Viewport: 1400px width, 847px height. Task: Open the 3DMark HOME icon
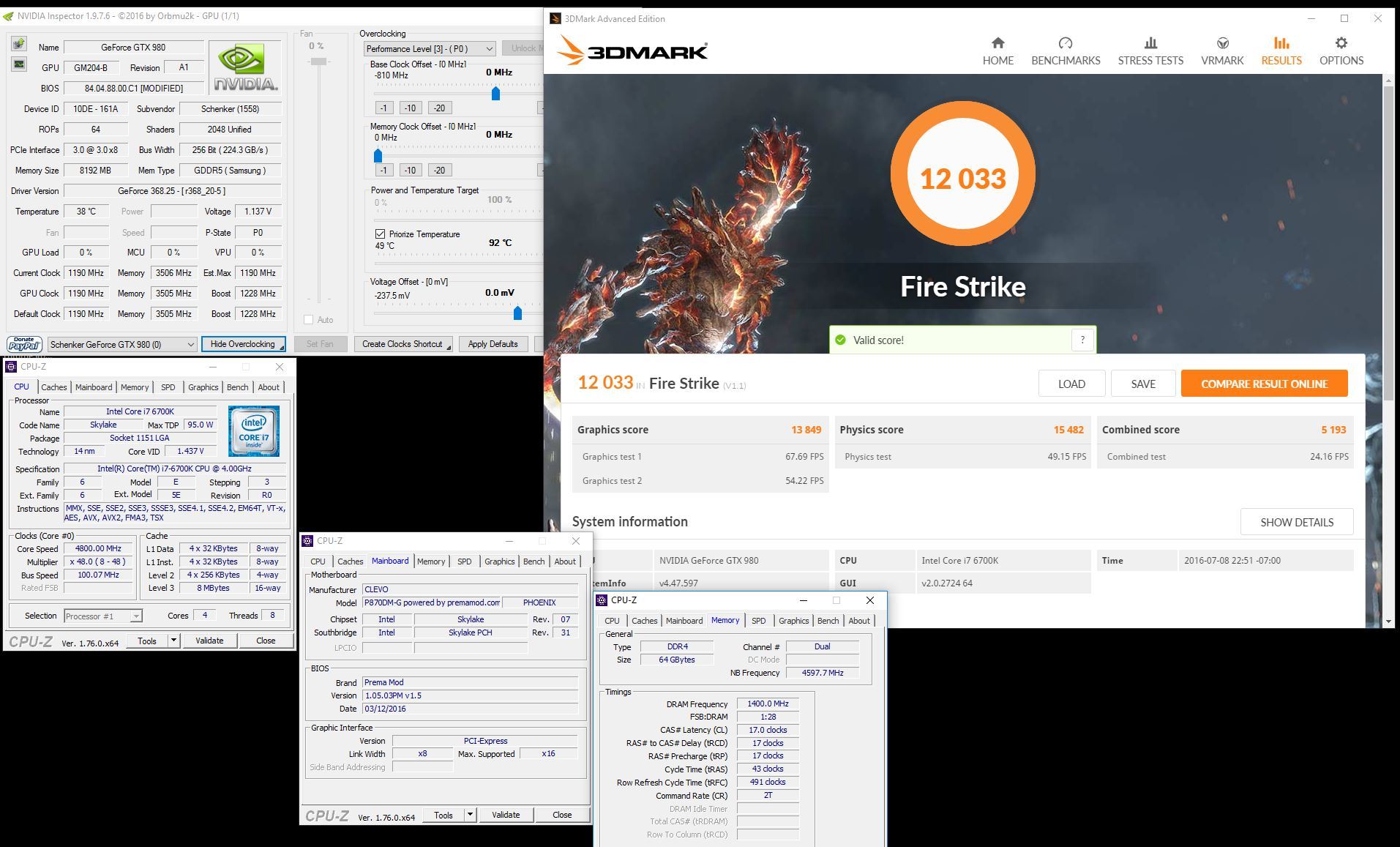997,43
